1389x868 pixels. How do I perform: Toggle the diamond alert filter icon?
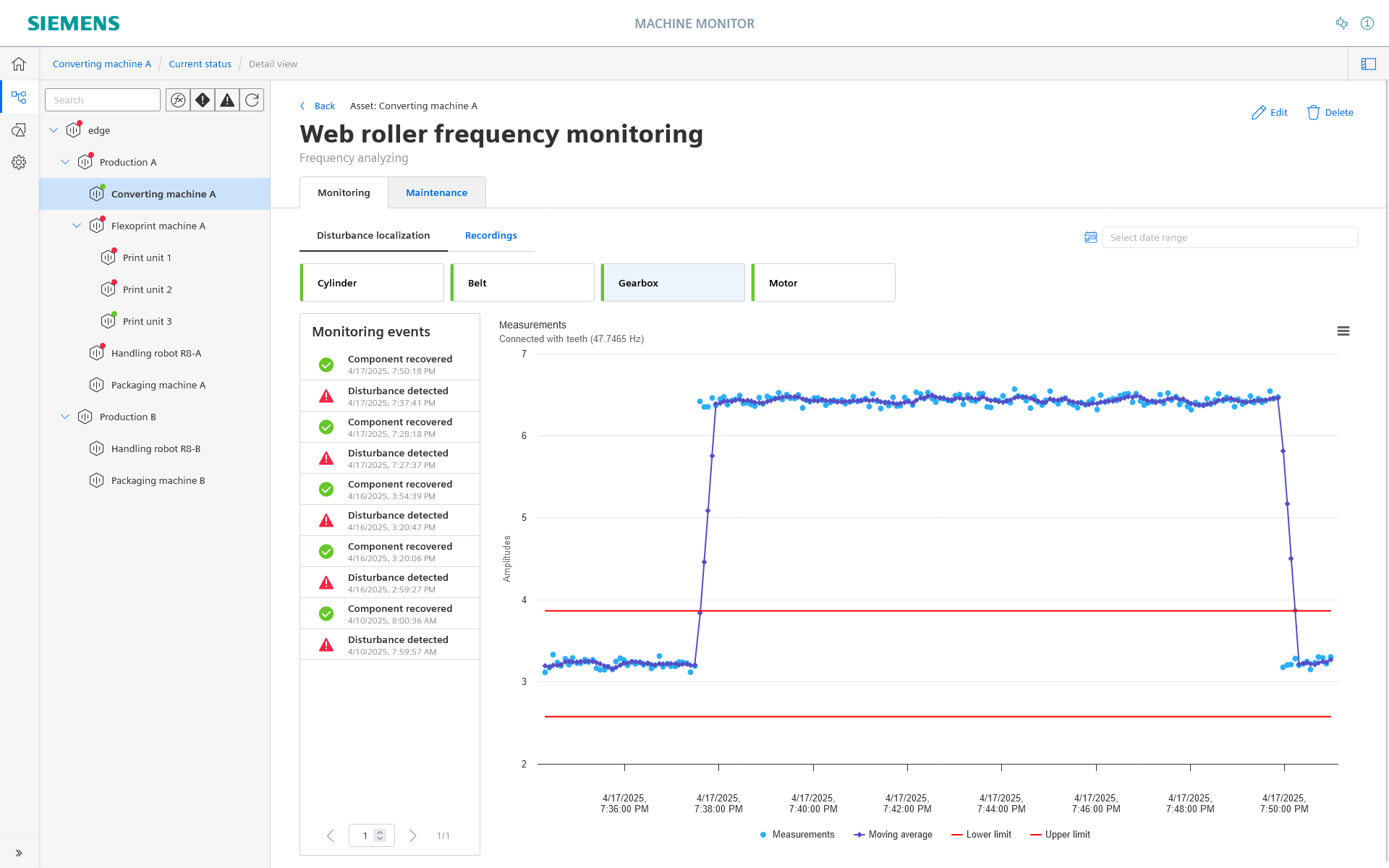pyautogui.click(x=203, y=100)
